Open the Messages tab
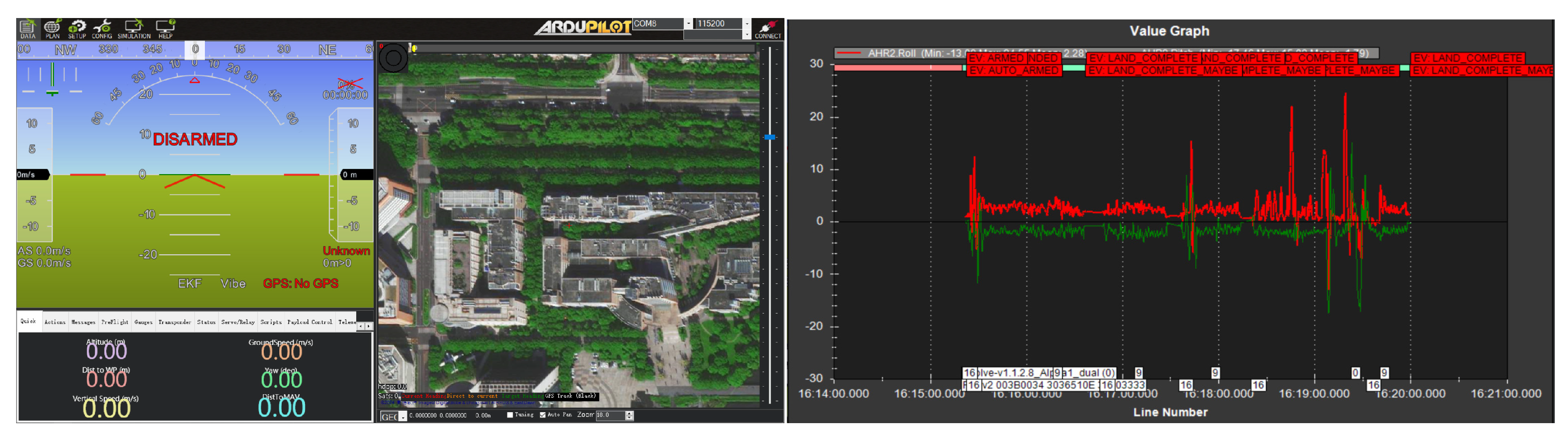 tap(83, 322)
